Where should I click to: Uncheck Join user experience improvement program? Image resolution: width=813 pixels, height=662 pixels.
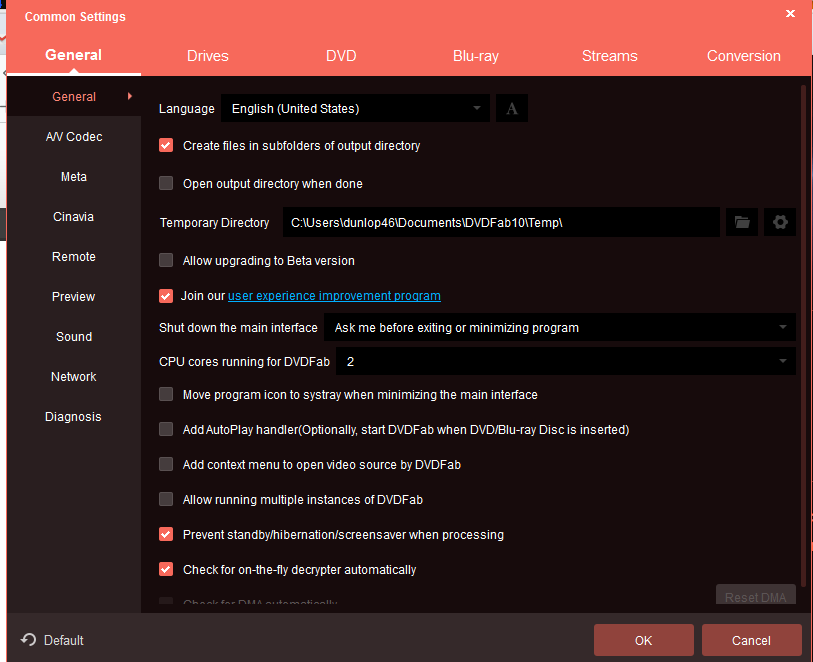click(x=166, y=296)
